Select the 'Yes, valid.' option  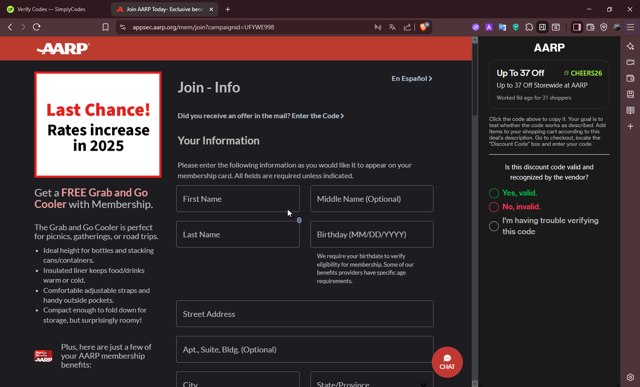494,193
